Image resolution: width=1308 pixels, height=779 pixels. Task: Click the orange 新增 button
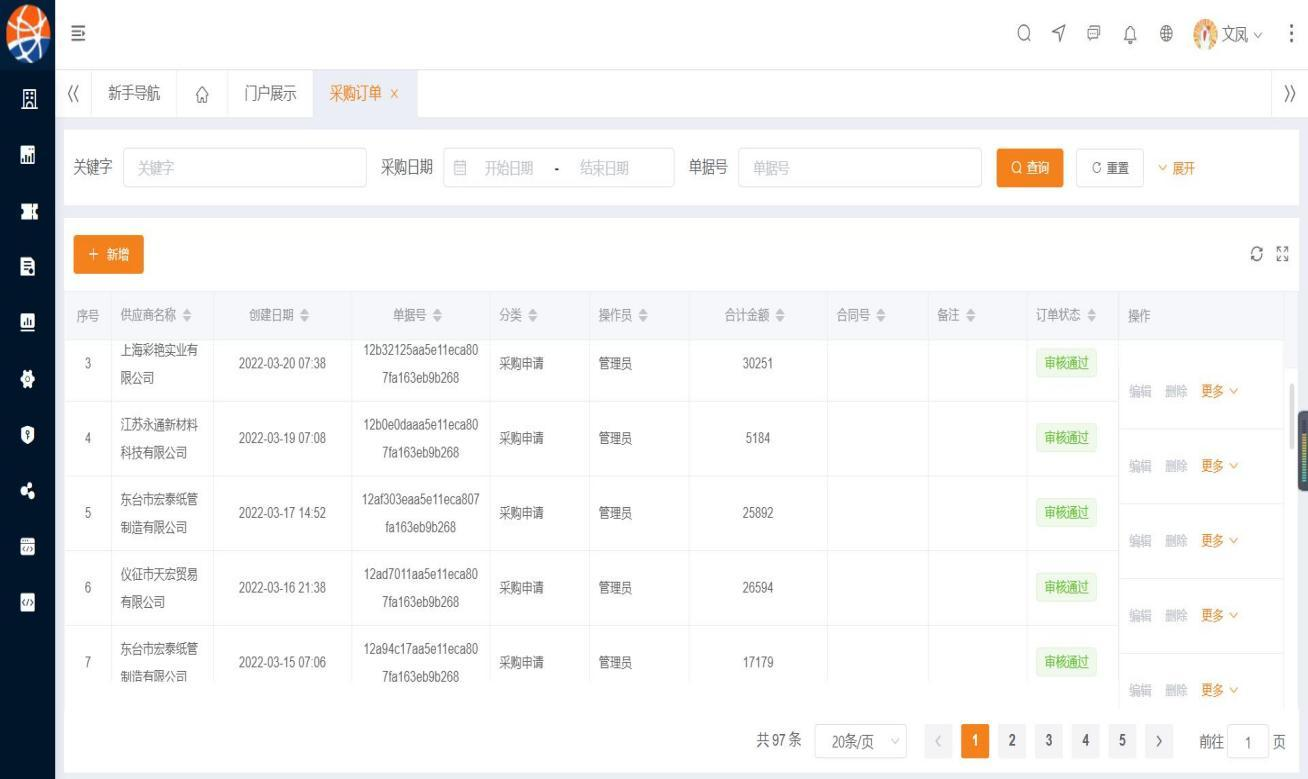[x=108, y=255]
